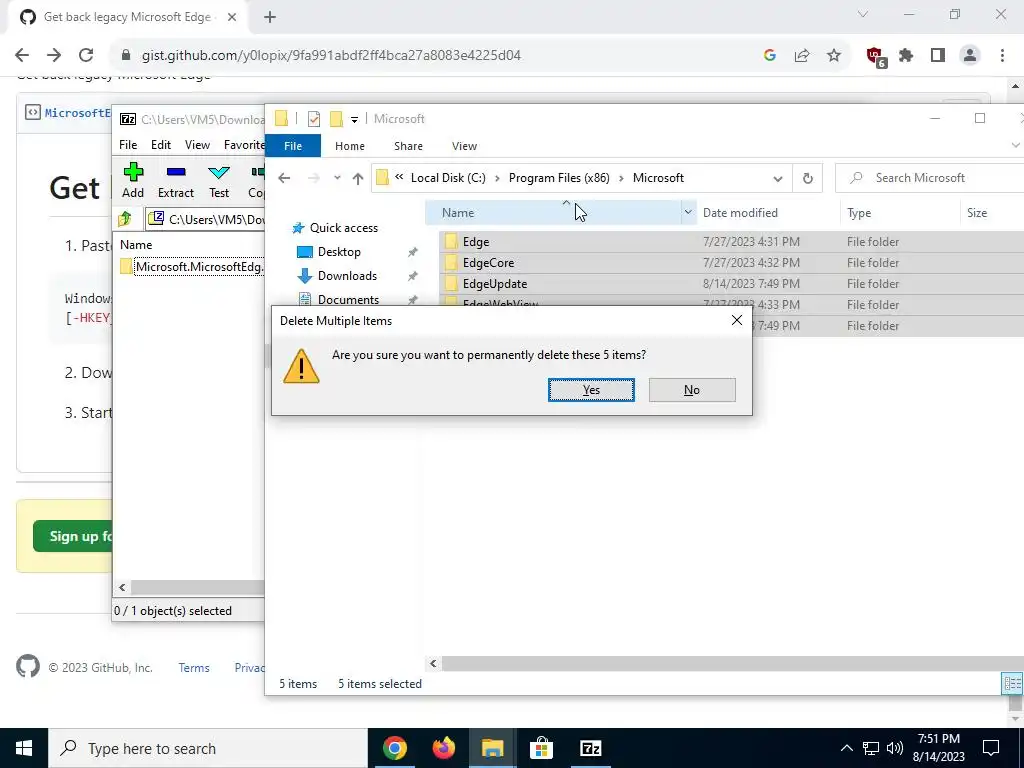
Task: Click the Explorer properties quick-access icon
Action: point(314,118)
